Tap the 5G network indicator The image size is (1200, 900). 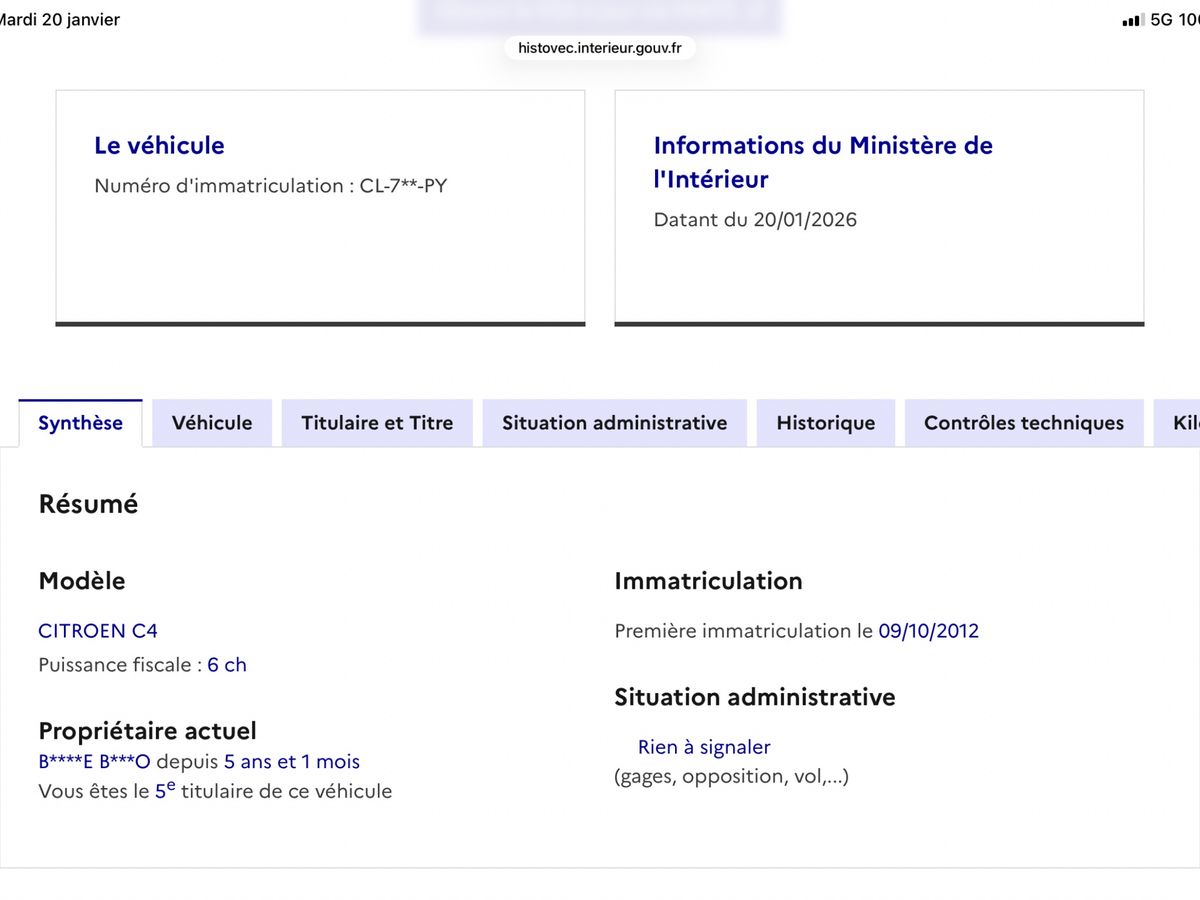click(x=1163, y=17)
